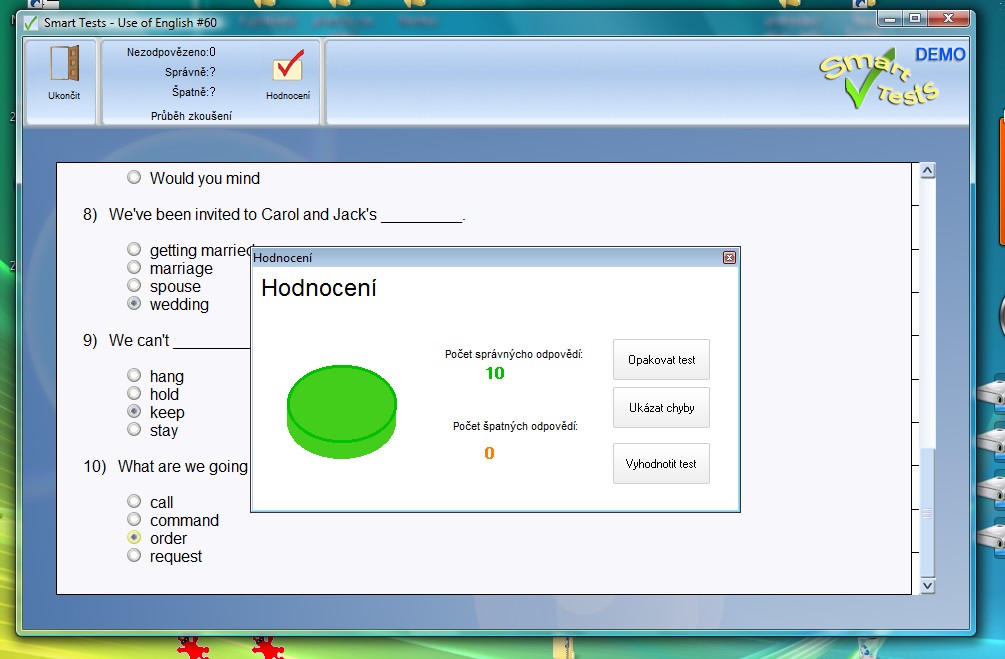The image size is (1005, 659).
Task: Click the Smart Tests title bar icon
Action: (31, 22)
